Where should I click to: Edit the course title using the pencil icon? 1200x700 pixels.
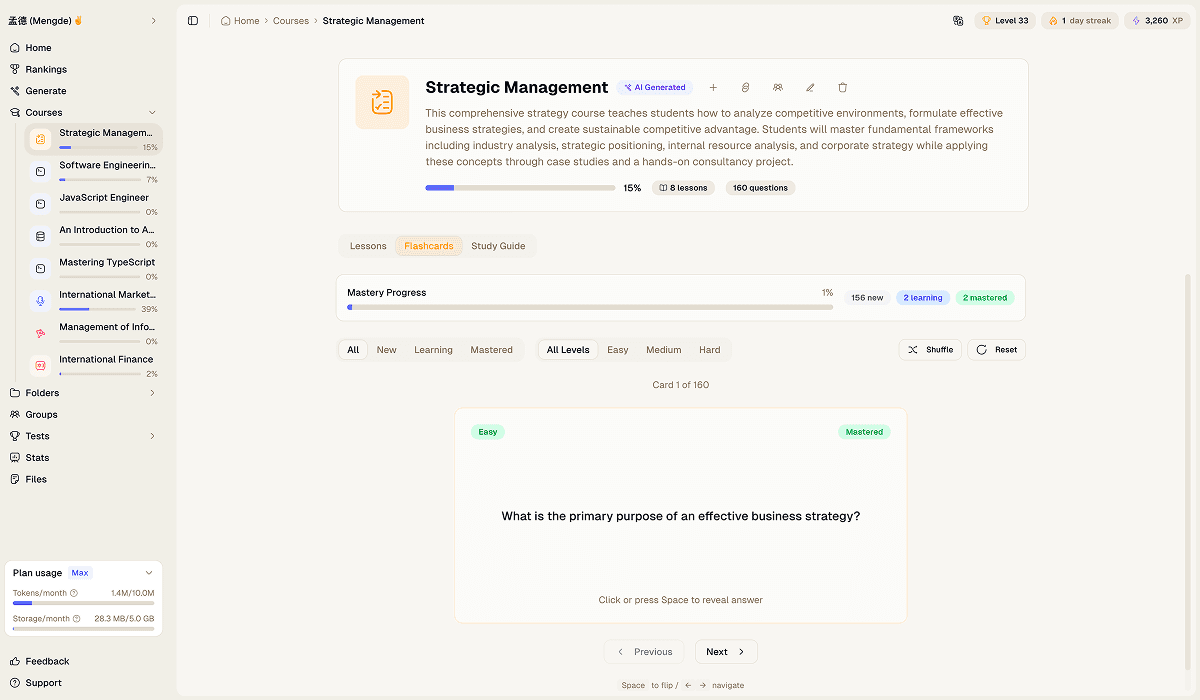tap(810, 87)
